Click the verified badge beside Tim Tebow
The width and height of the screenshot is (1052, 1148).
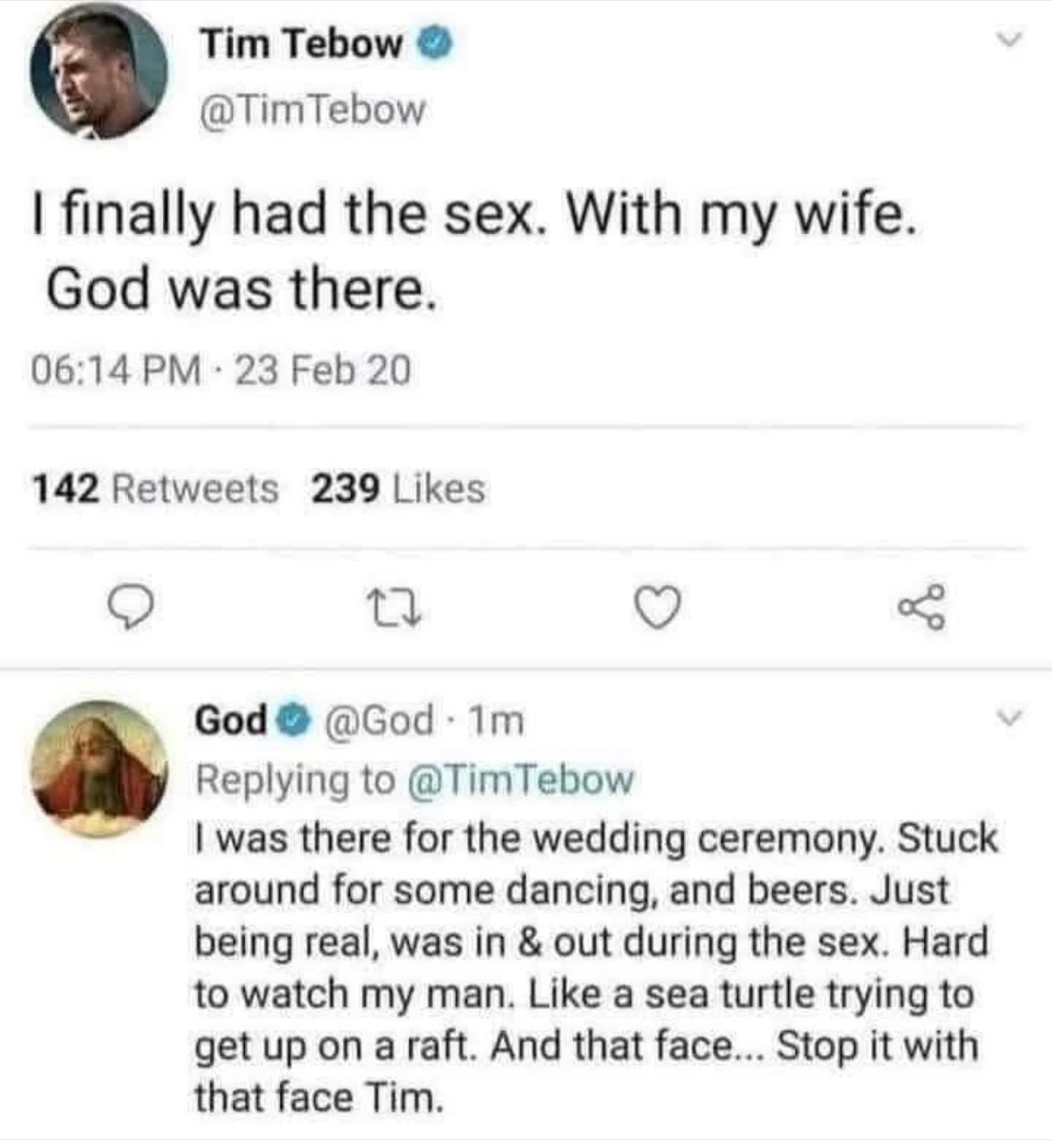coord(435,45)
